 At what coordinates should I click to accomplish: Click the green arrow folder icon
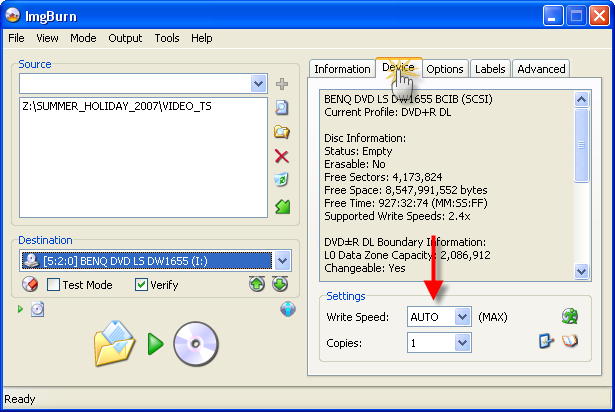282,206
